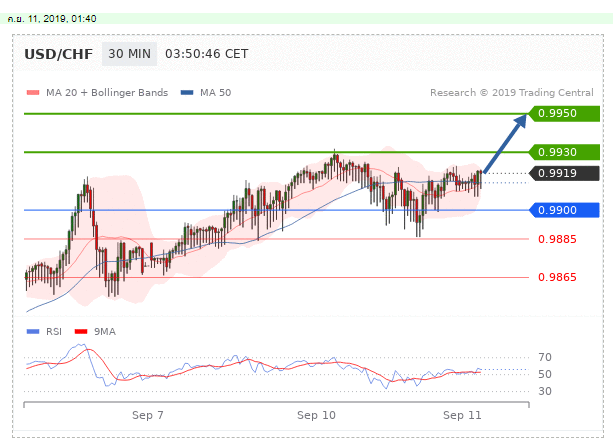Click the 9MA red legend swatch
The image size is (613, 448).
tap(81, 332)
